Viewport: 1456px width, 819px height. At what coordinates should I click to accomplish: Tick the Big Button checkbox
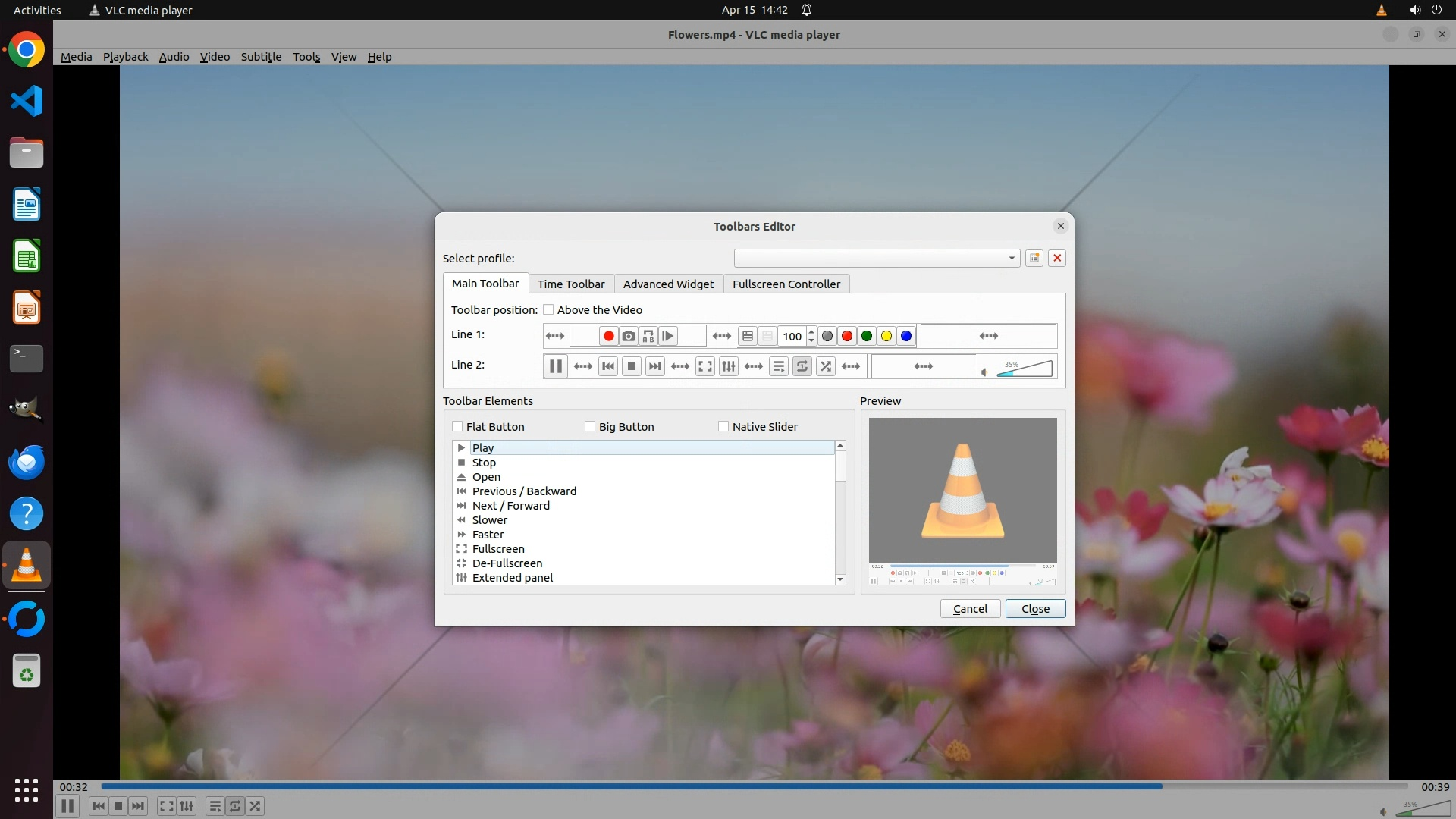pos(590,426)
